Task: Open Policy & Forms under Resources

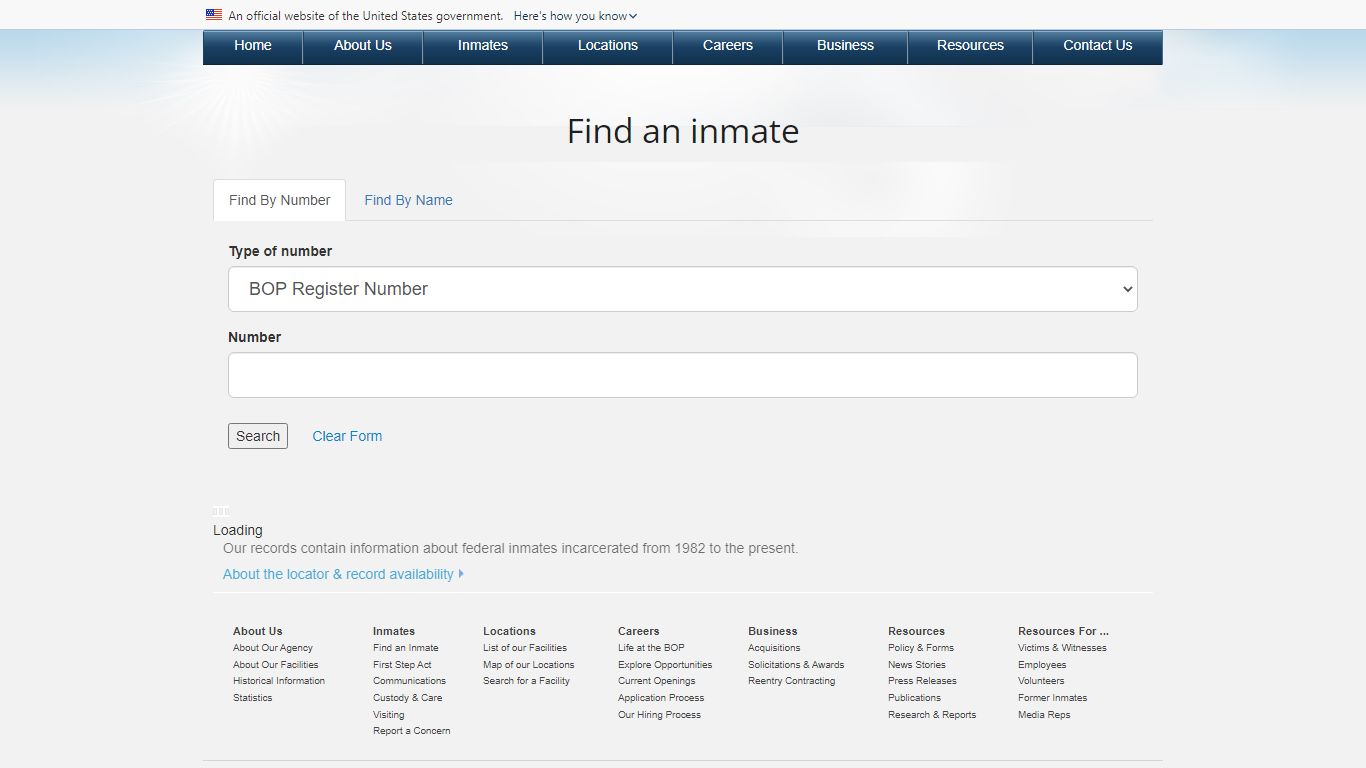Action: [x=919, y=648]
